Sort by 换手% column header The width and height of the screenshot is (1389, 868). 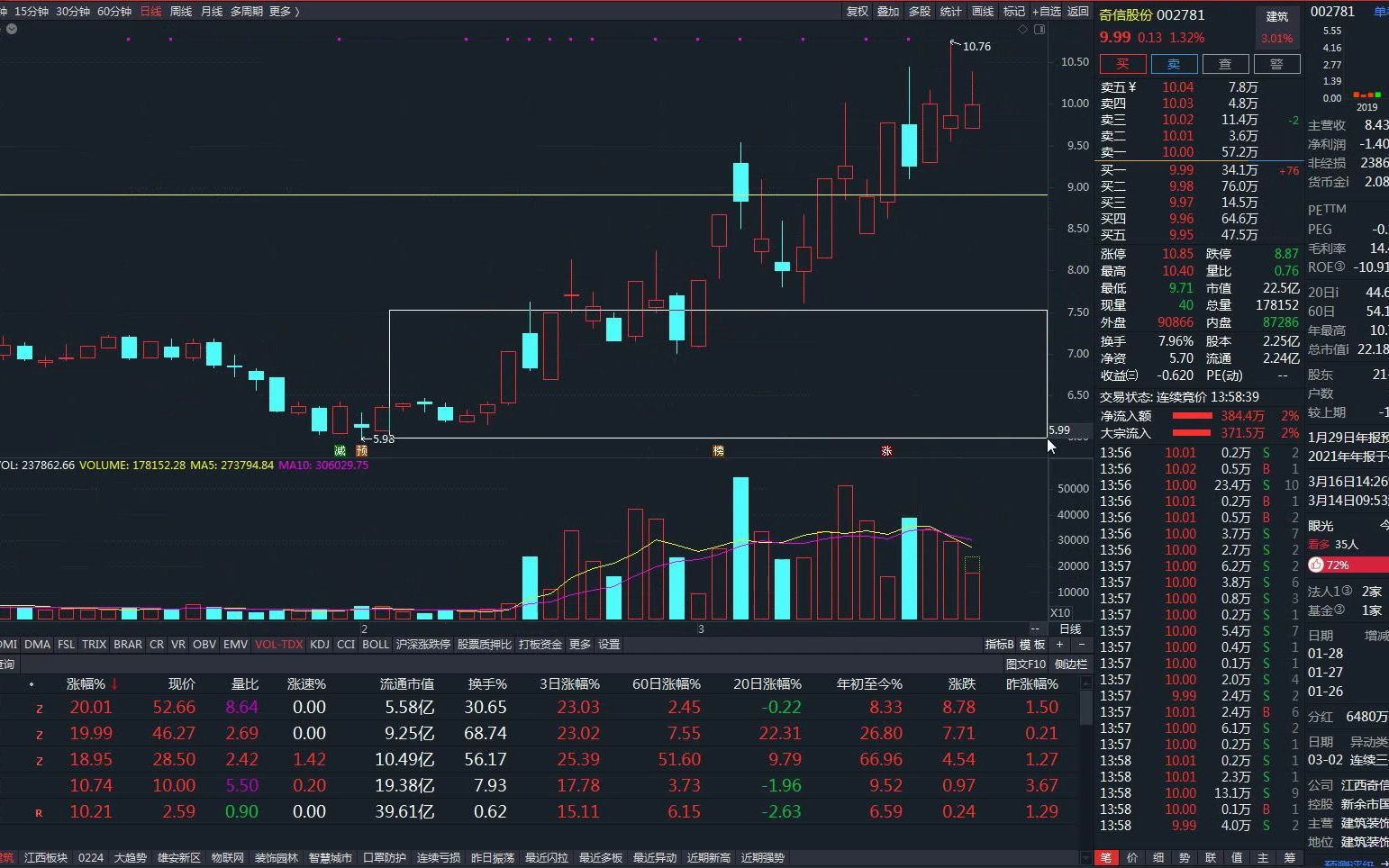[x=487, y=684]
